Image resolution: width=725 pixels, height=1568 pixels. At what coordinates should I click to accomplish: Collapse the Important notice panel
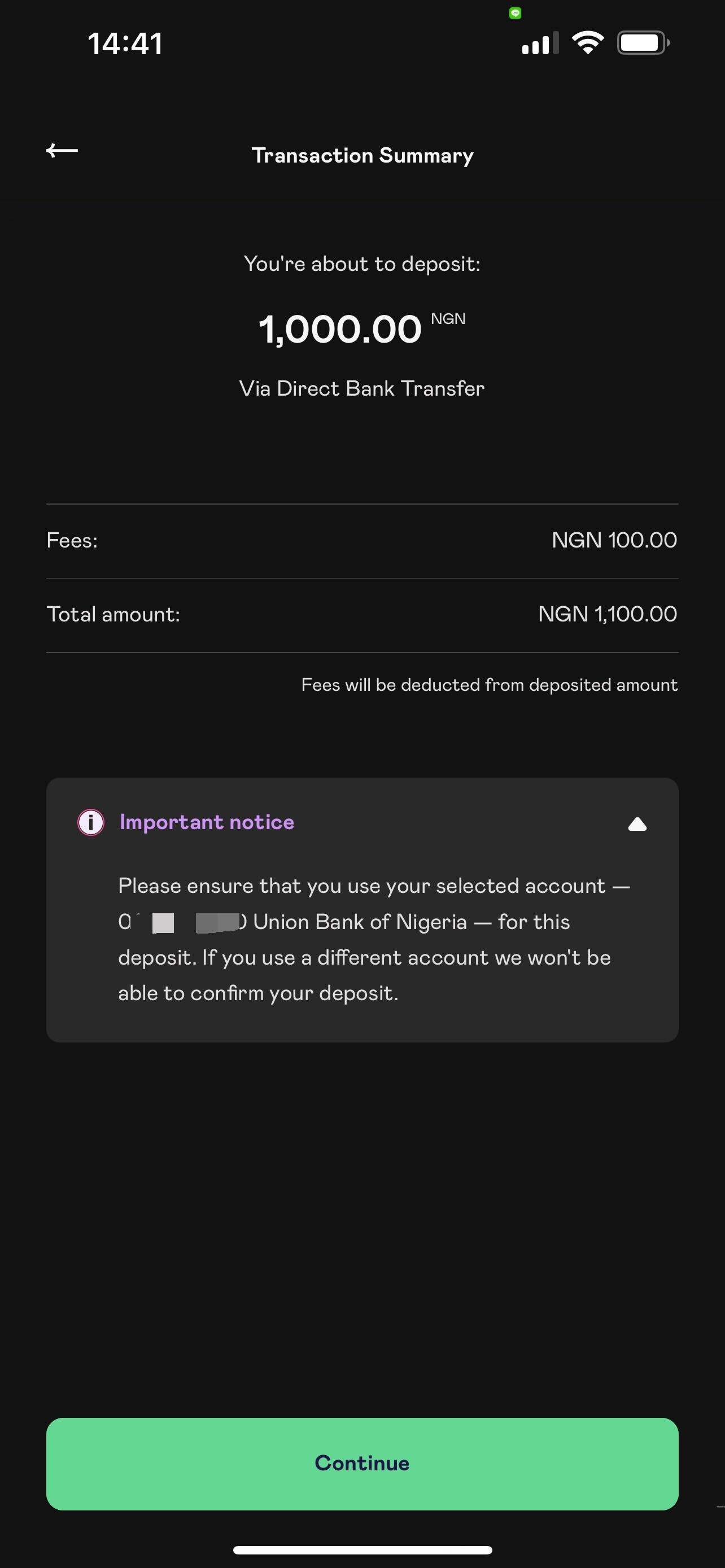coord(637,824)
